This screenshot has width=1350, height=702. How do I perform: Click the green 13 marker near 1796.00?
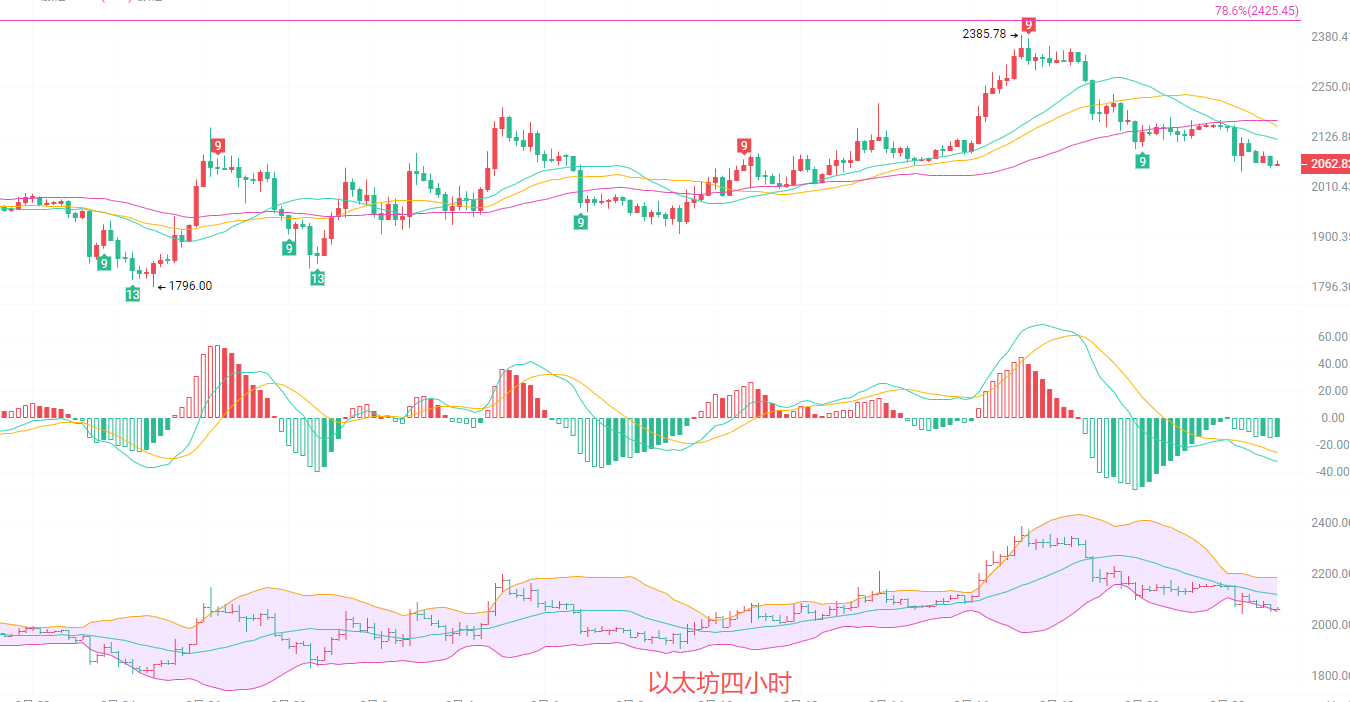[133, 293]
